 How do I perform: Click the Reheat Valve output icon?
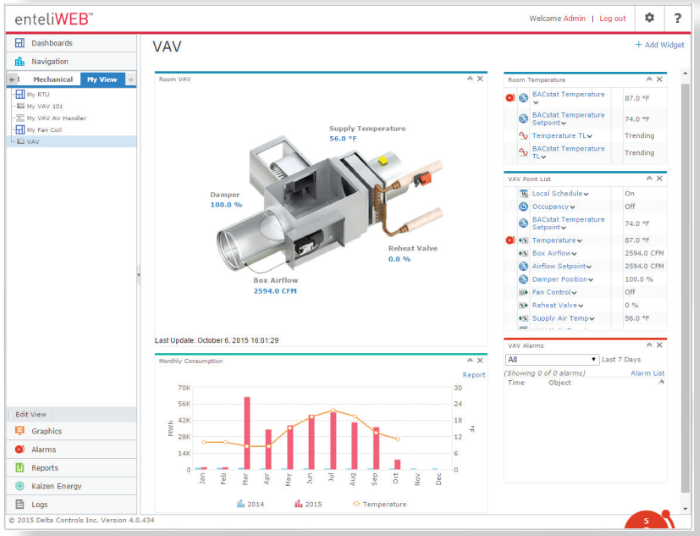tap(523, 305)
